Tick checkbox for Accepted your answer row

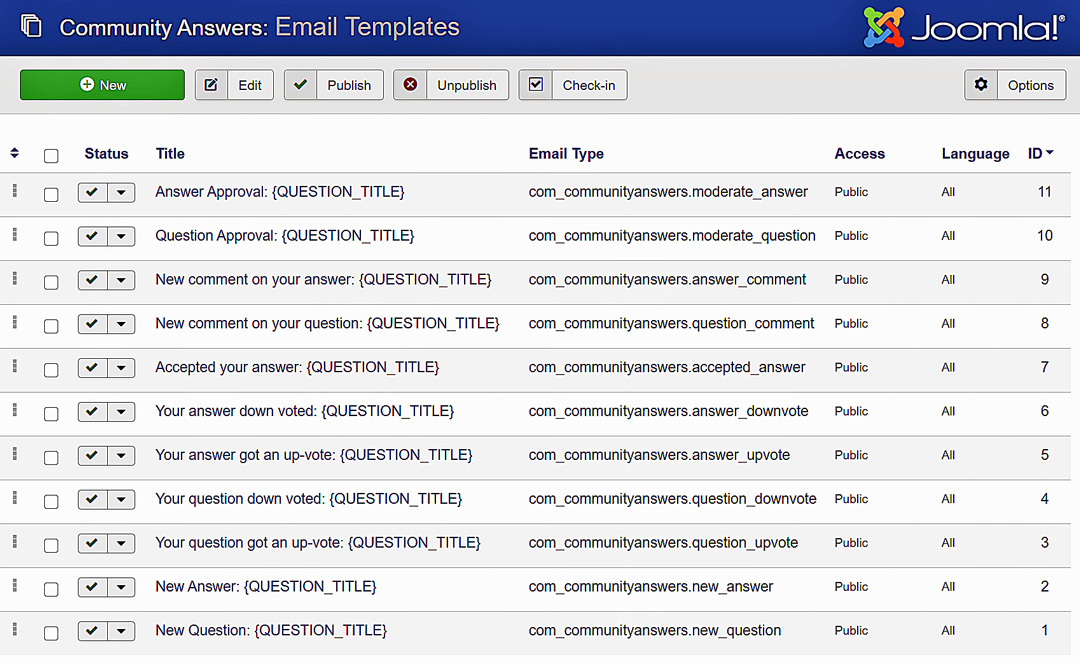[51, 370]
